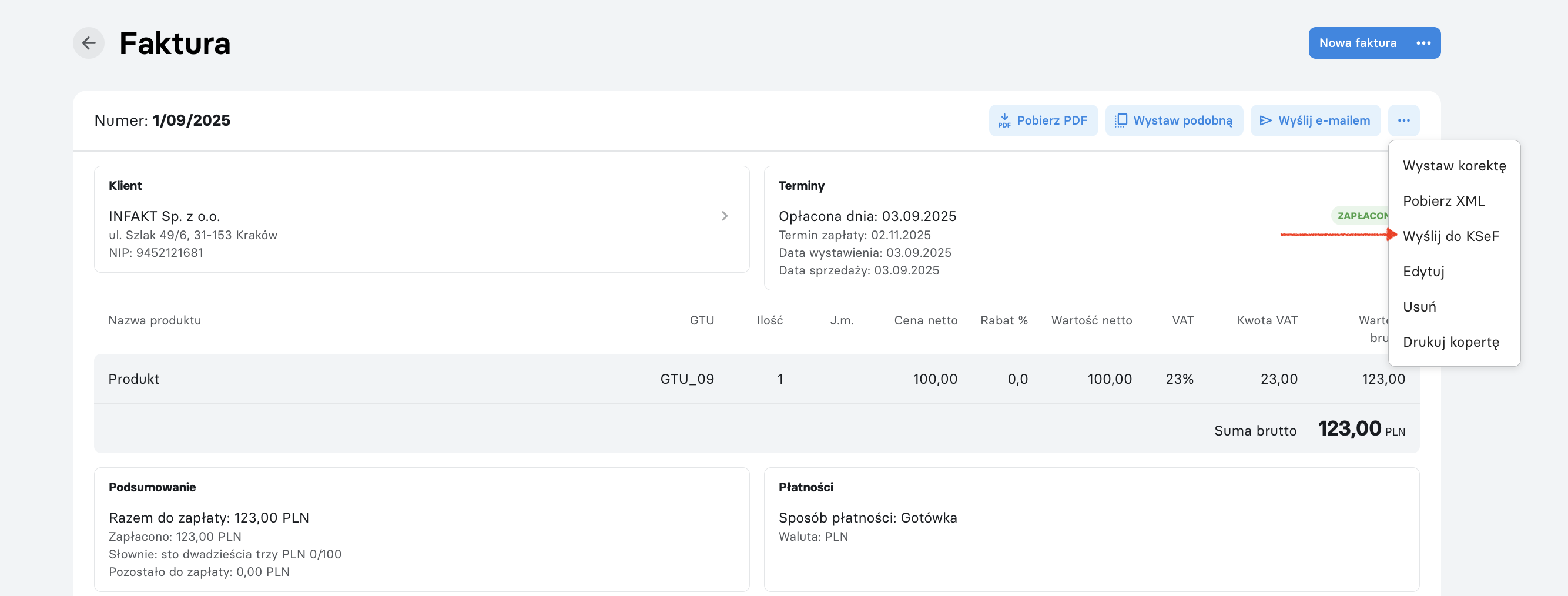Issue a similar invoice with Wystaw podobną
Image resolution: width=1568 pixels, height=596 pixels.
(x=1174, y=120)
